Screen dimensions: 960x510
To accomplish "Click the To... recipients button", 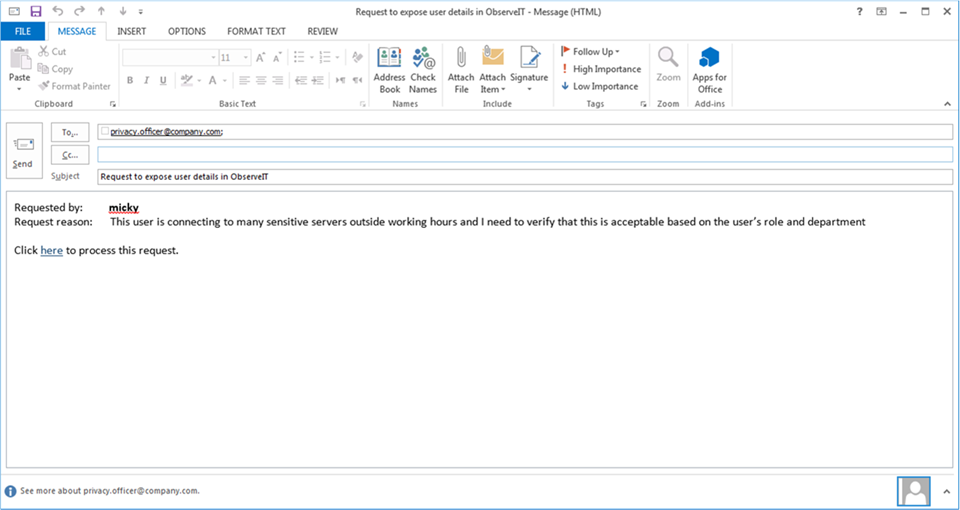I will (x=70, y=132).
